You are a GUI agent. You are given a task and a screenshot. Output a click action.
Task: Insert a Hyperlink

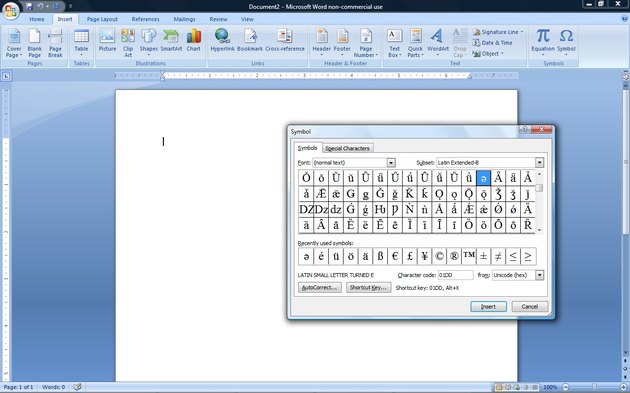coord(223,40)
